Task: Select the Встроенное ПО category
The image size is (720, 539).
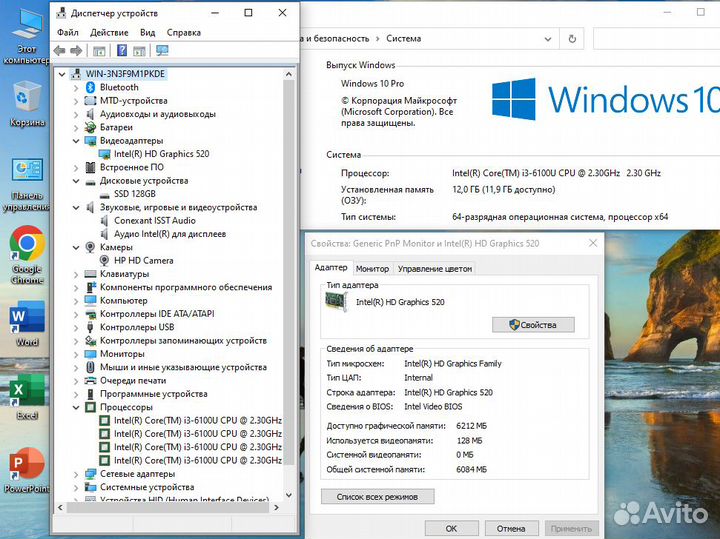Action: [132, 168]
